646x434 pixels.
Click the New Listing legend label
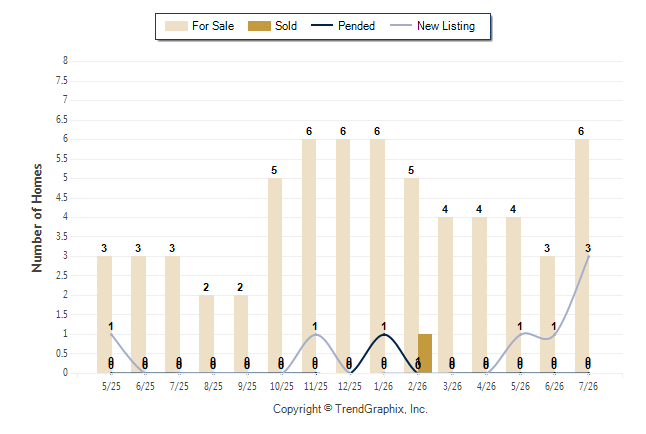[446, 26]
